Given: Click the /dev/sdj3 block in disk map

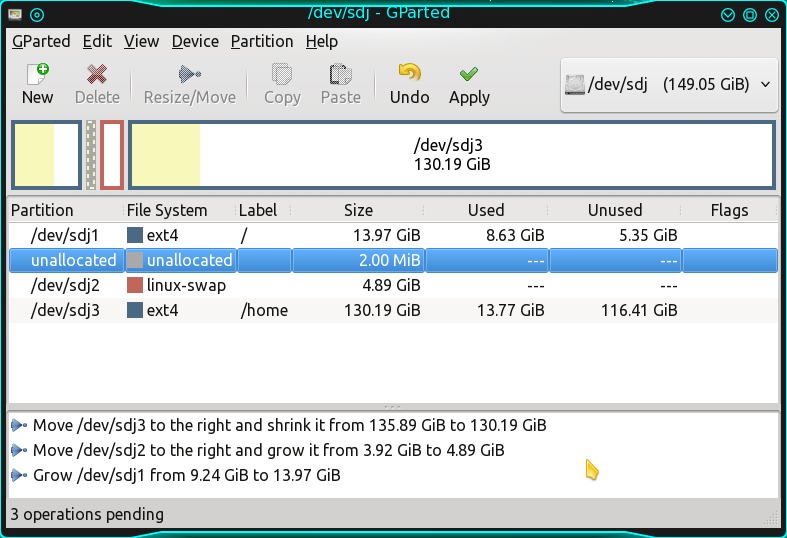Looking at the screenshot, I should click(452, 155).
